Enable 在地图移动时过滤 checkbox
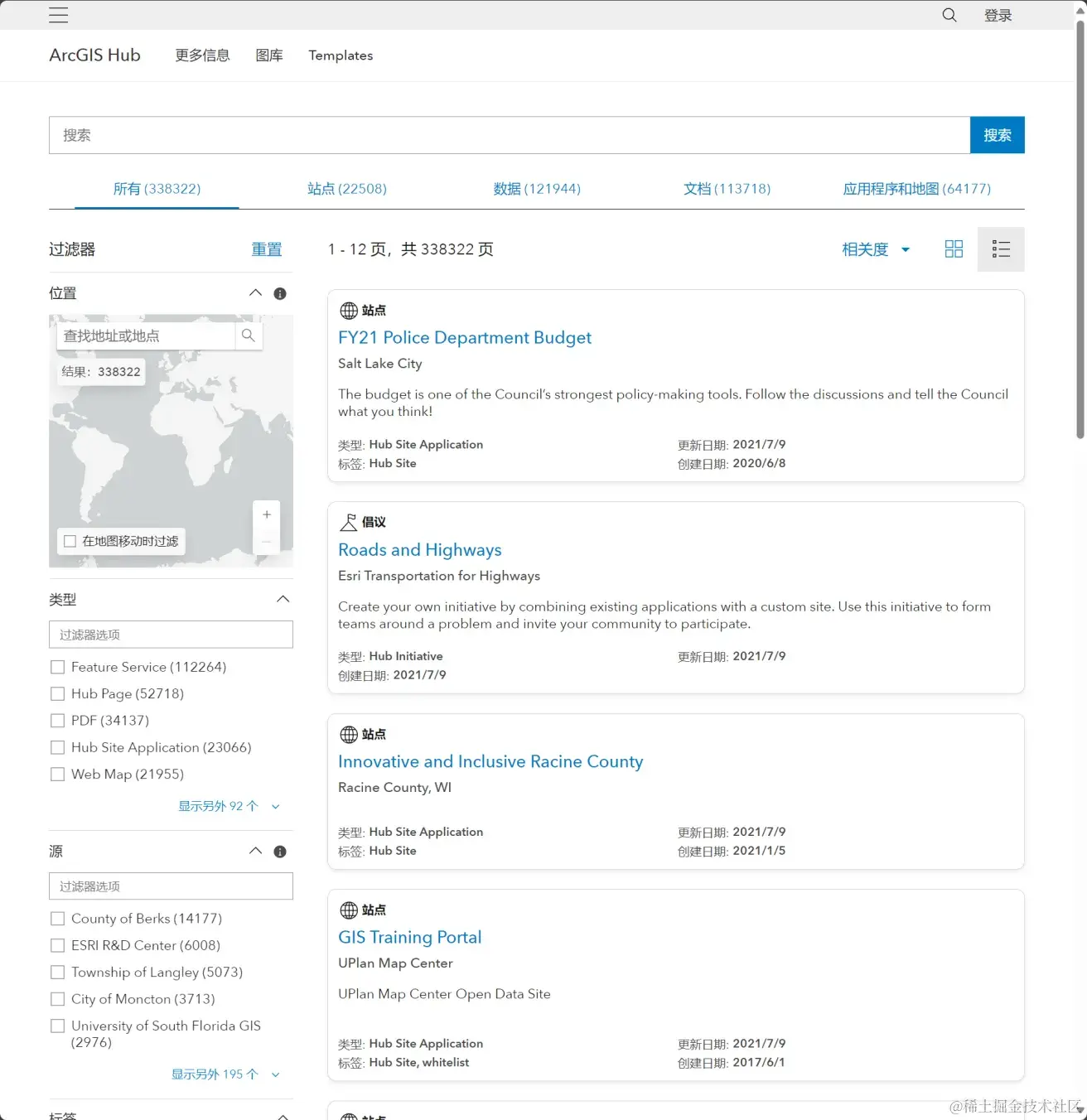This screenshot has width=1087, height=1120. tap(70, 541)
